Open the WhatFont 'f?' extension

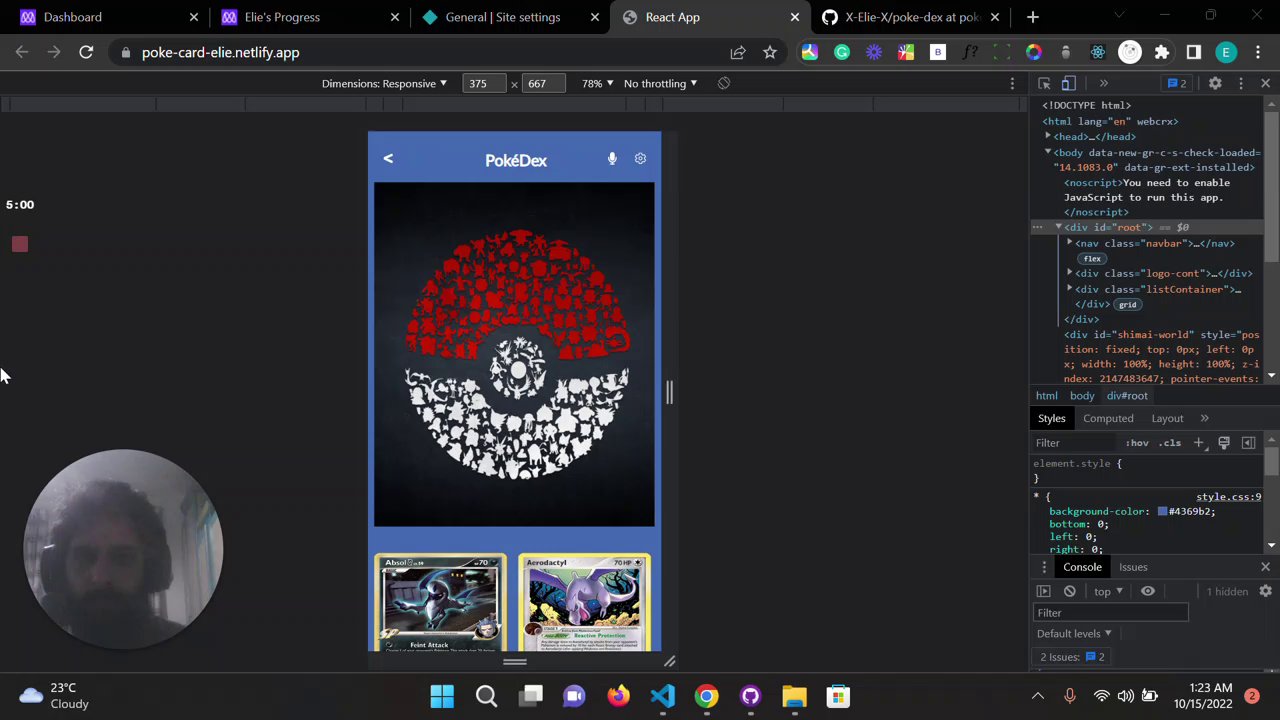[x=970, y=52]
